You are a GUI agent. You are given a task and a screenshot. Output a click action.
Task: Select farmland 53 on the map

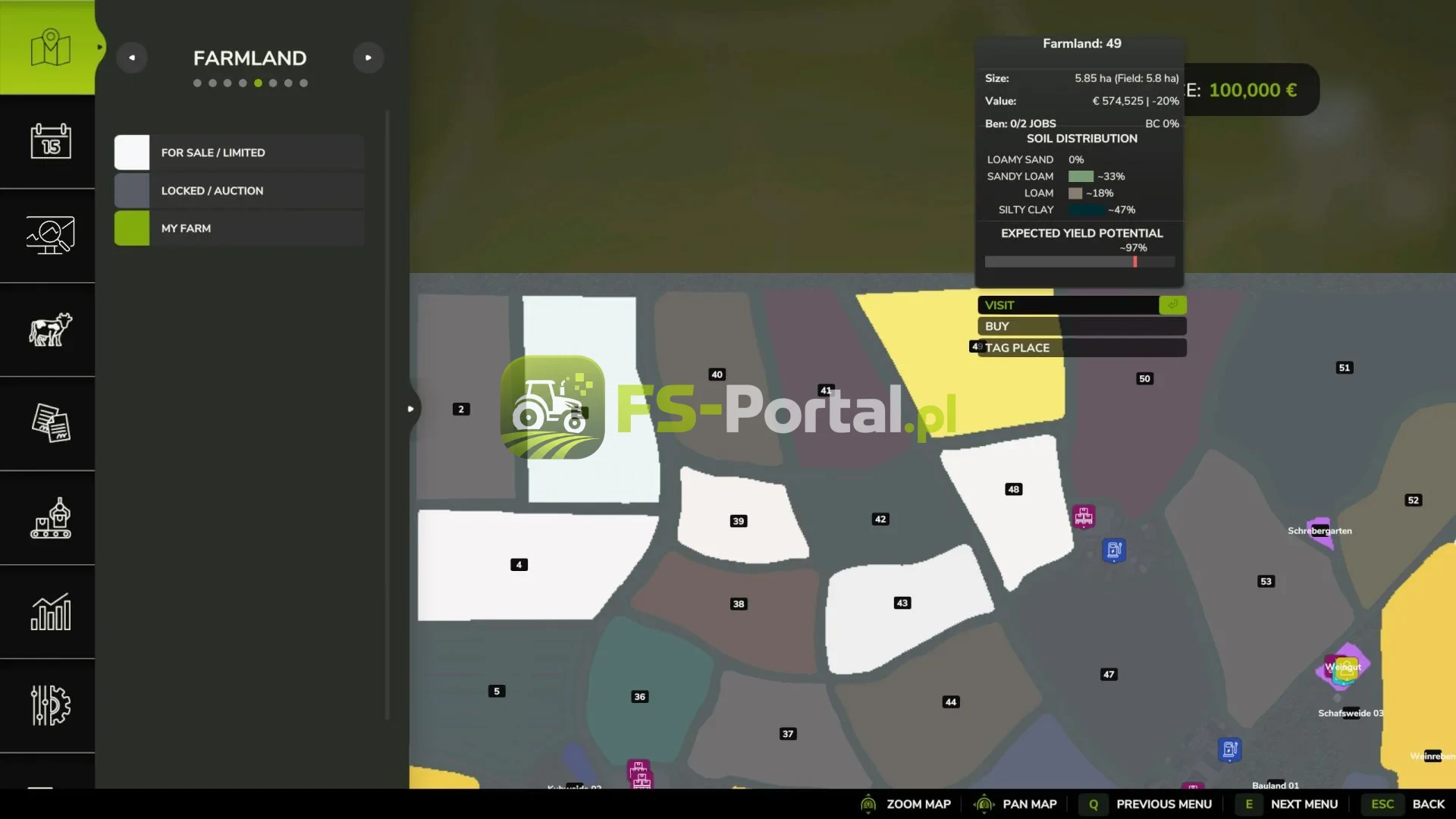1266,582
